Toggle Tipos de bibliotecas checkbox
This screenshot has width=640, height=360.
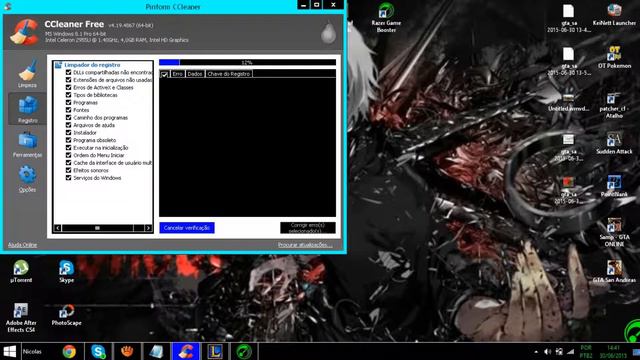pos(69,95)
